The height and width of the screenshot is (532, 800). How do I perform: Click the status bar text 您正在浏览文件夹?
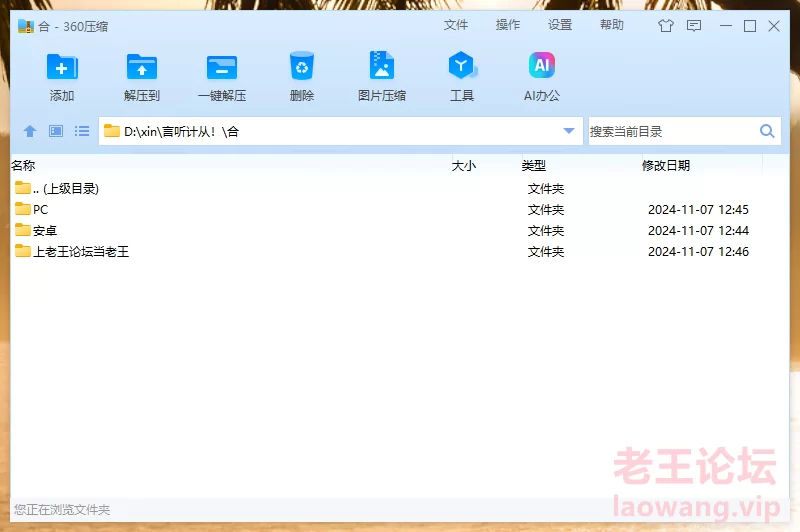point(62,510)
